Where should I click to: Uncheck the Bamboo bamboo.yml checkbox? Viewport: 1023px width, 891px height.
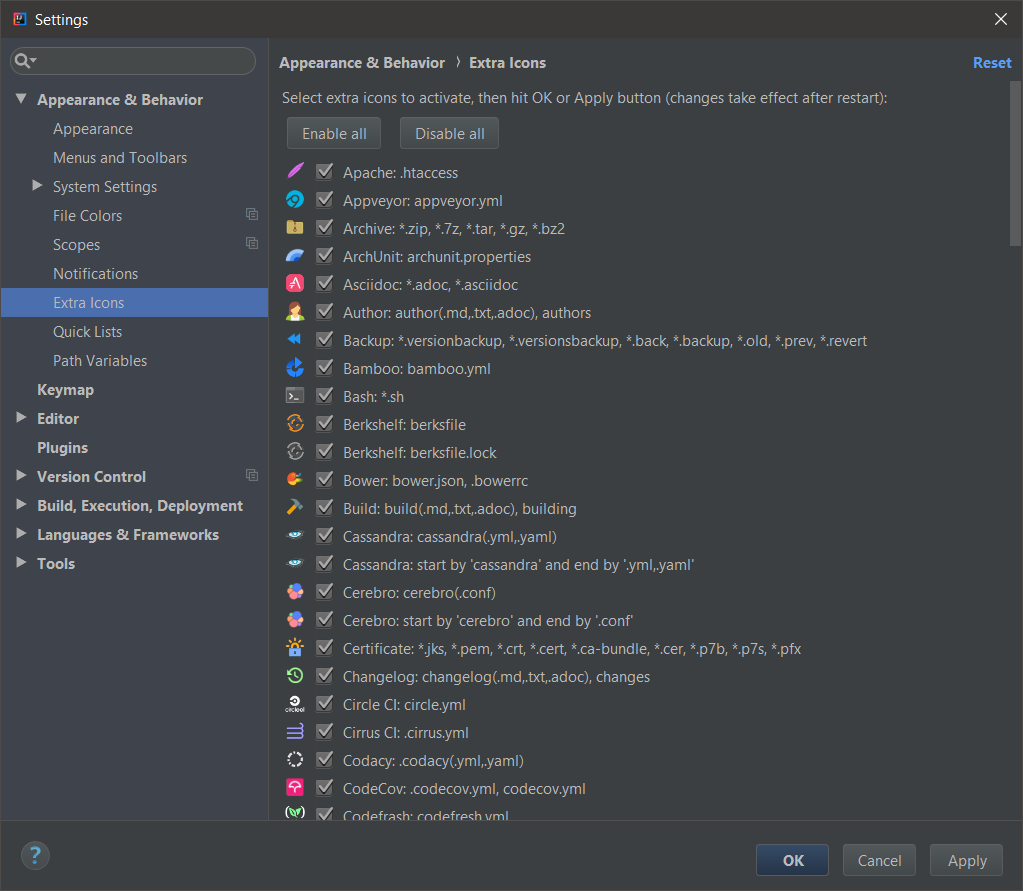click(324, 368)
